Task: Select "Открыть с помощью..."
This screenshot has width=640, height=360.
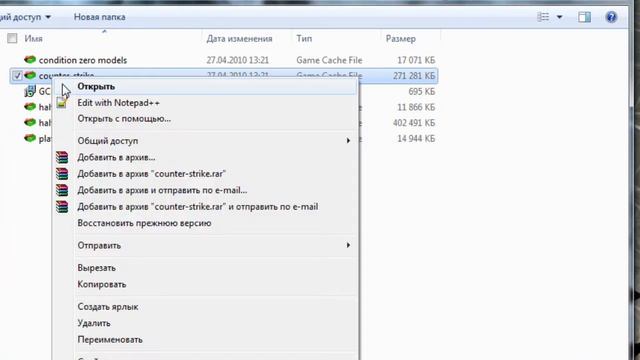Action: pos(124,119)
